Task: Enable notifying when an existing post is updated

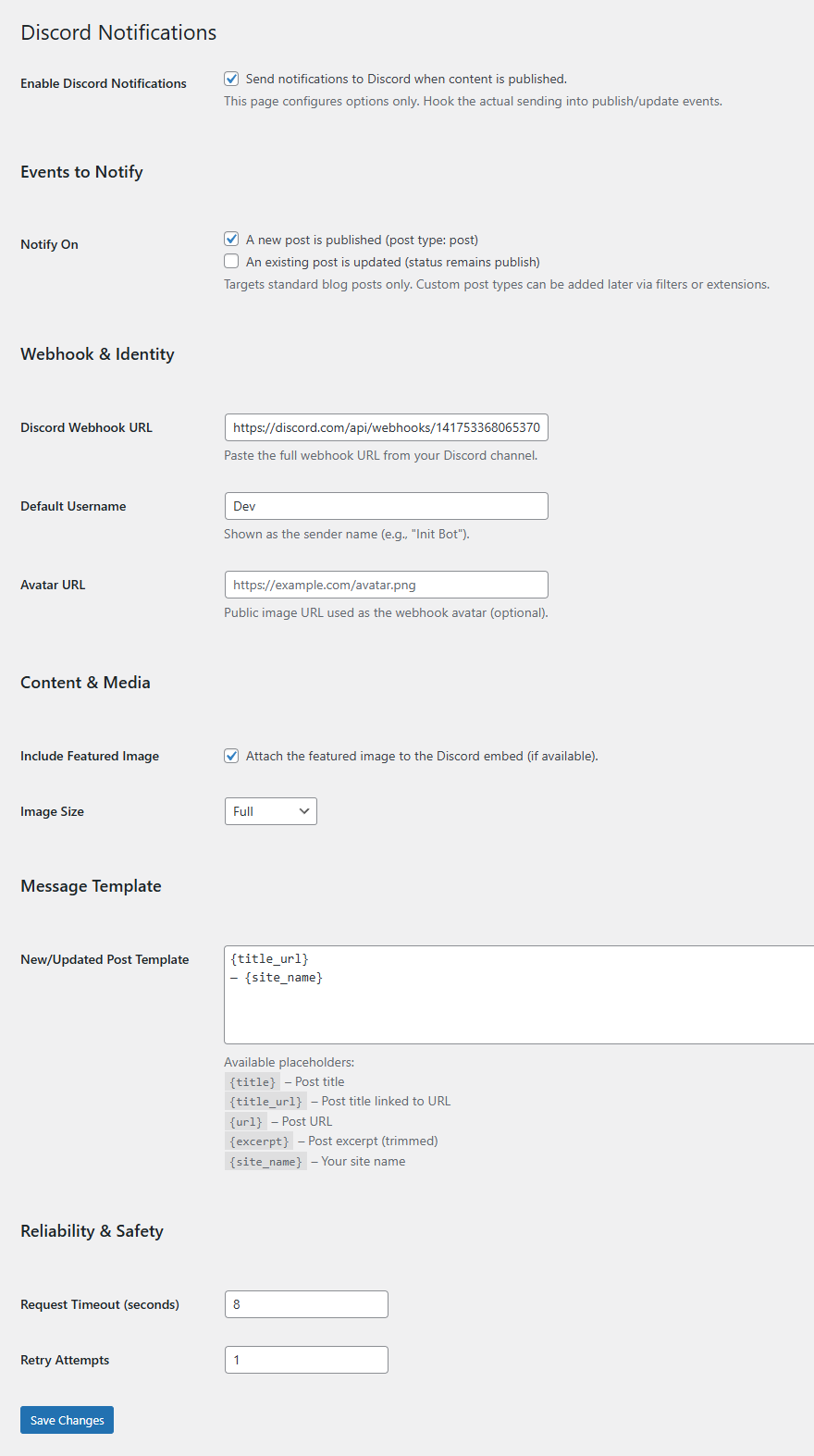Action: (x=231, y=262)
